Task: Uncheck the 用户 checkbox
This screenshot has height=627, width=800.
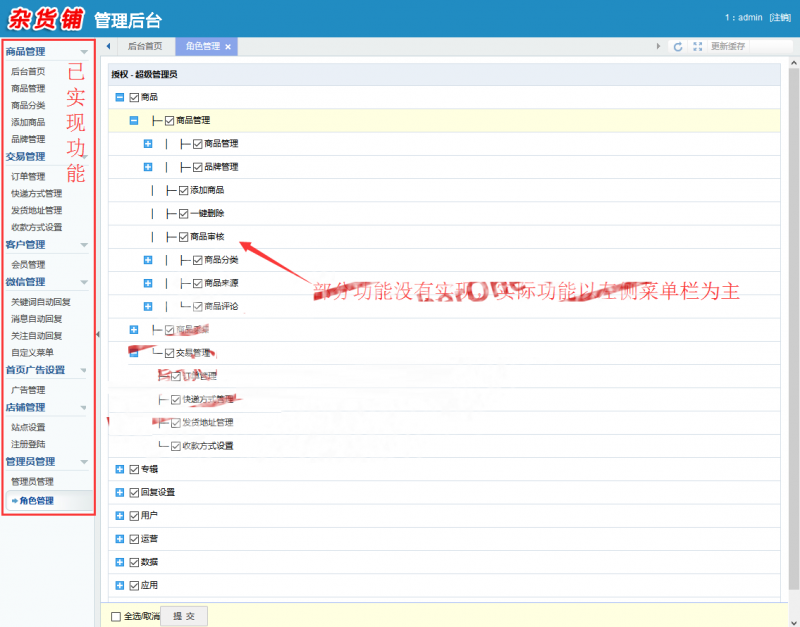Action: pos(134,516)
